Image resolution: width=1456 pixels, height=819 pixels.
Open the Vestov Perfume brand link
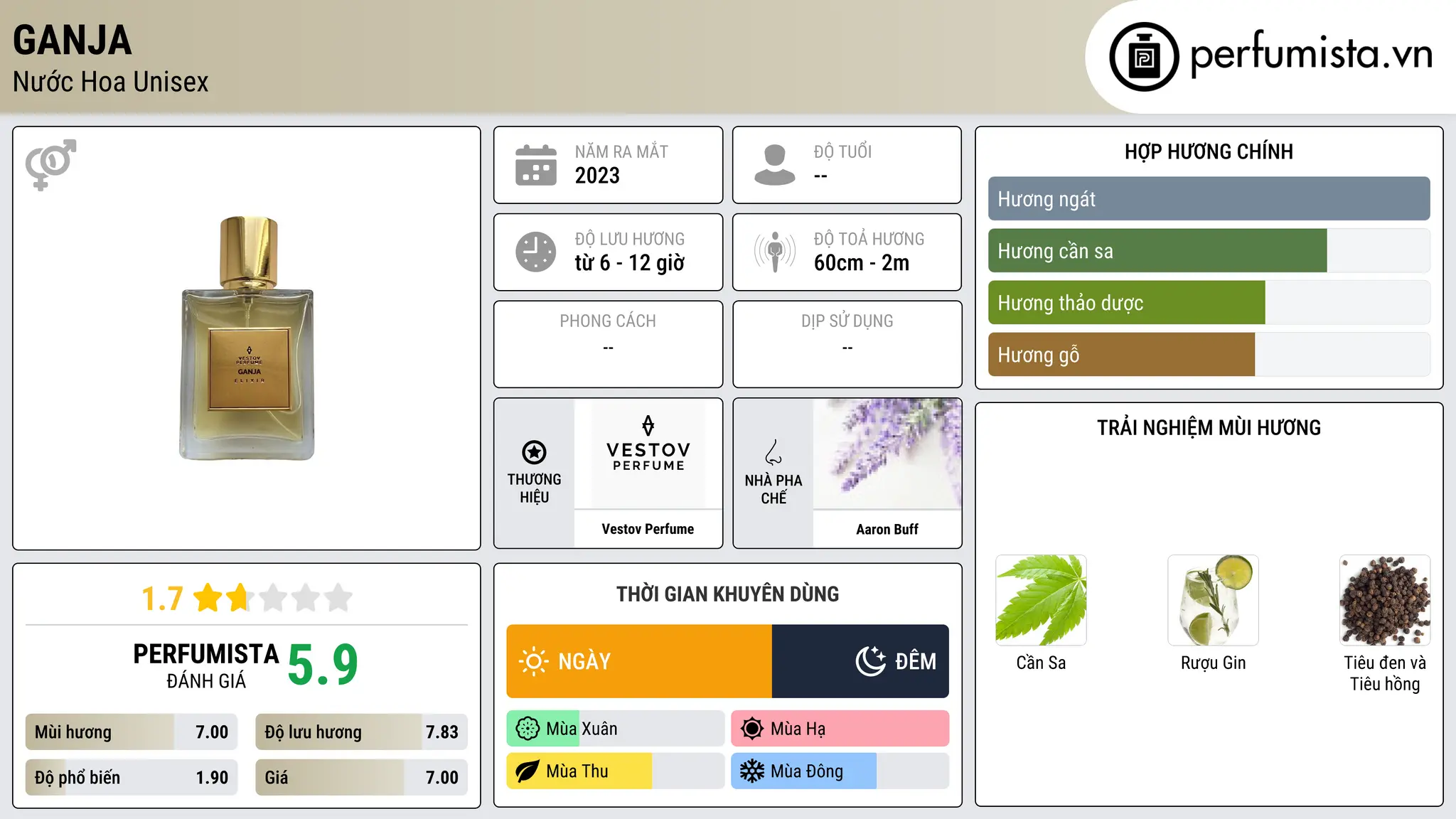point(648,529)
